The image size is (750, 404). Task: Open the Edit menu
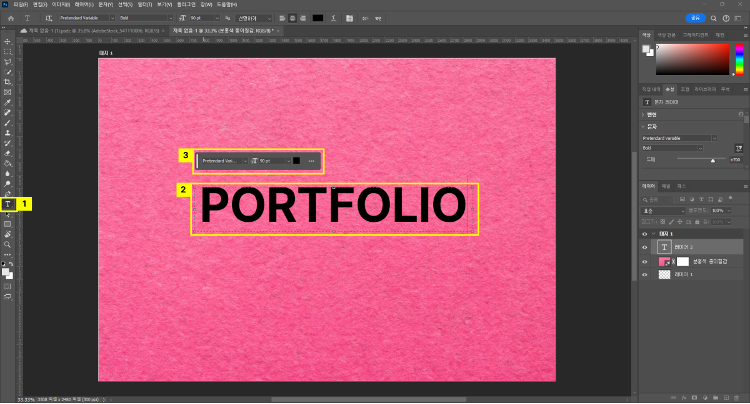point(40,4)
